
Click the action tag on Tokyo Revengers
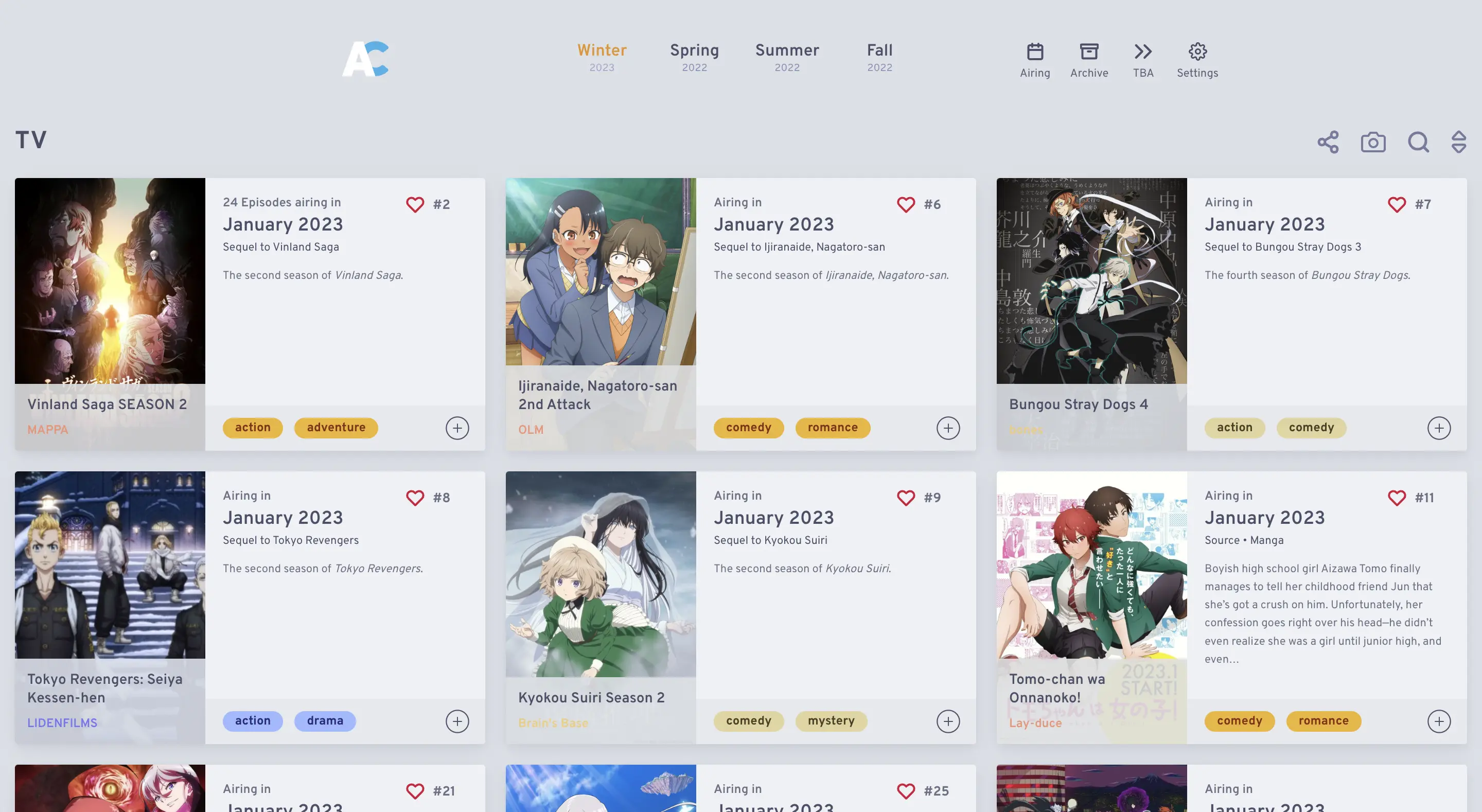(253, 721)
